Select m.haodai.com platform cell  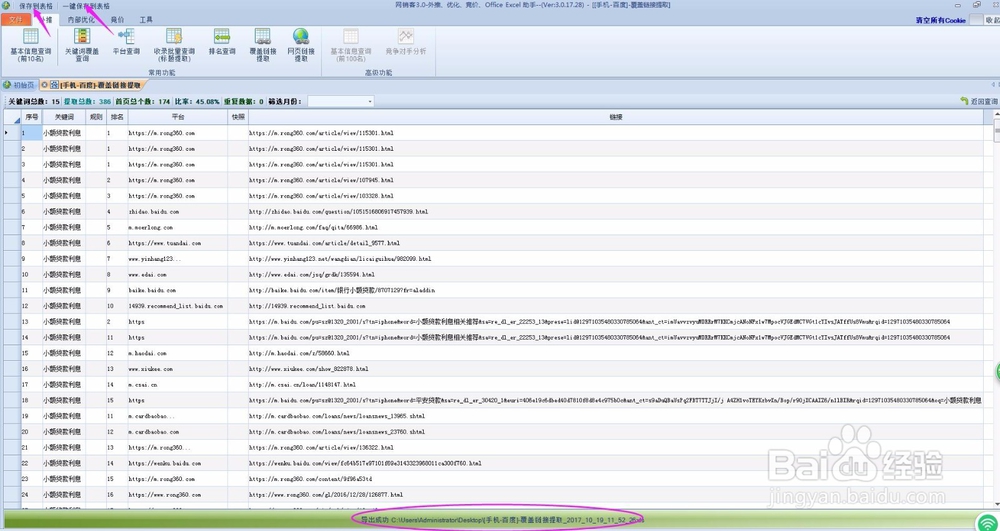[x=178, y=353]
